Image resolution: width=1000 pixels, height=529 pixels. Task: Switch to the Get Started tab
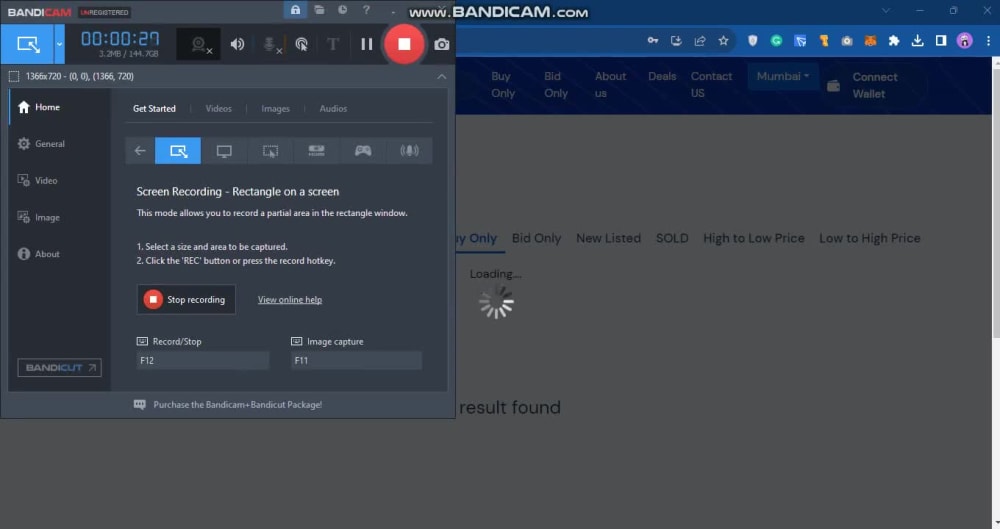(154, 108)
